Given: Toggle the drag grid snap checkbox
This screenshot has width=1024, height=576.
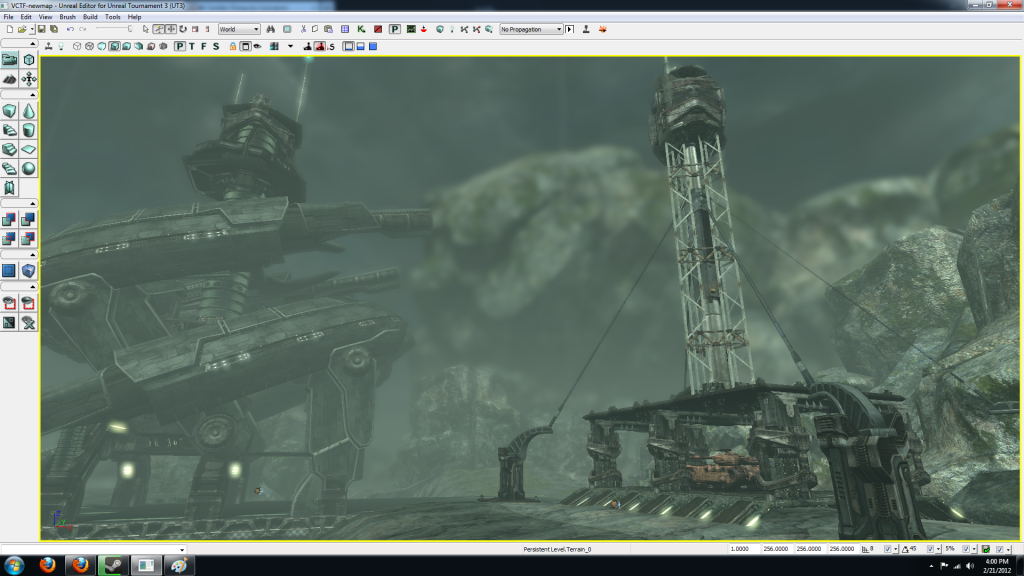Looking at the screenshot, I should pos(888,549).
